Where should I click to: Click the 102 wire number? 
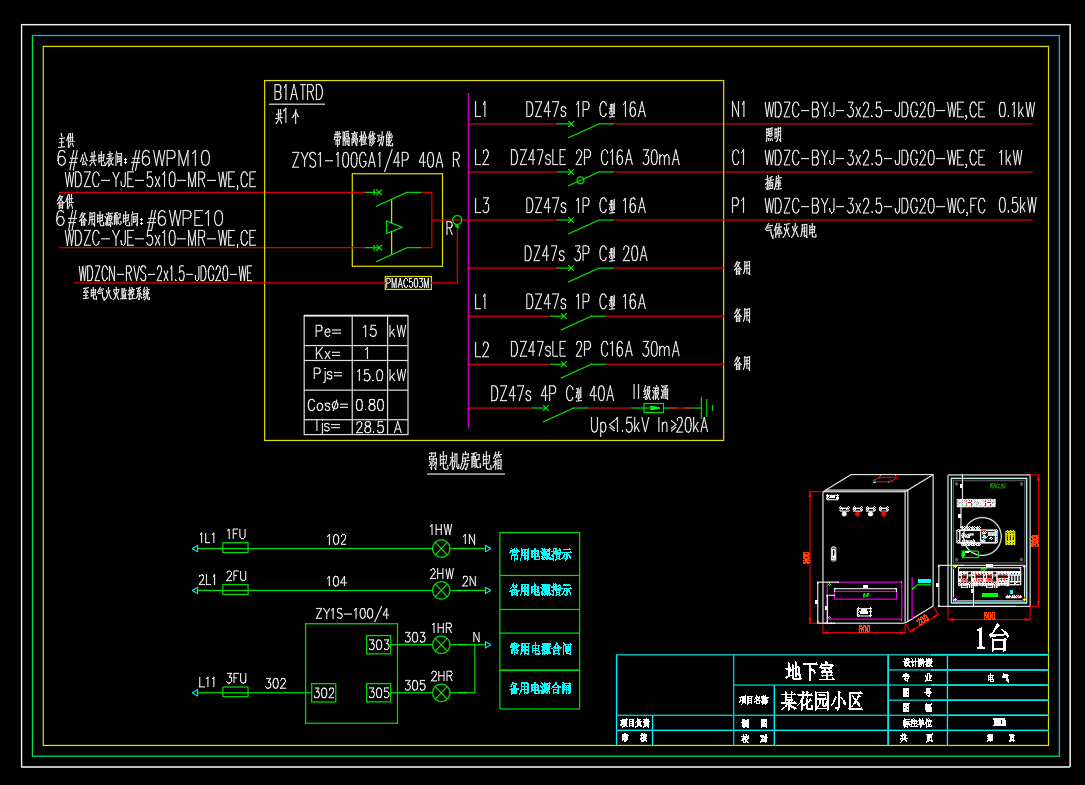pyautogui.click(x=336, y=539)
